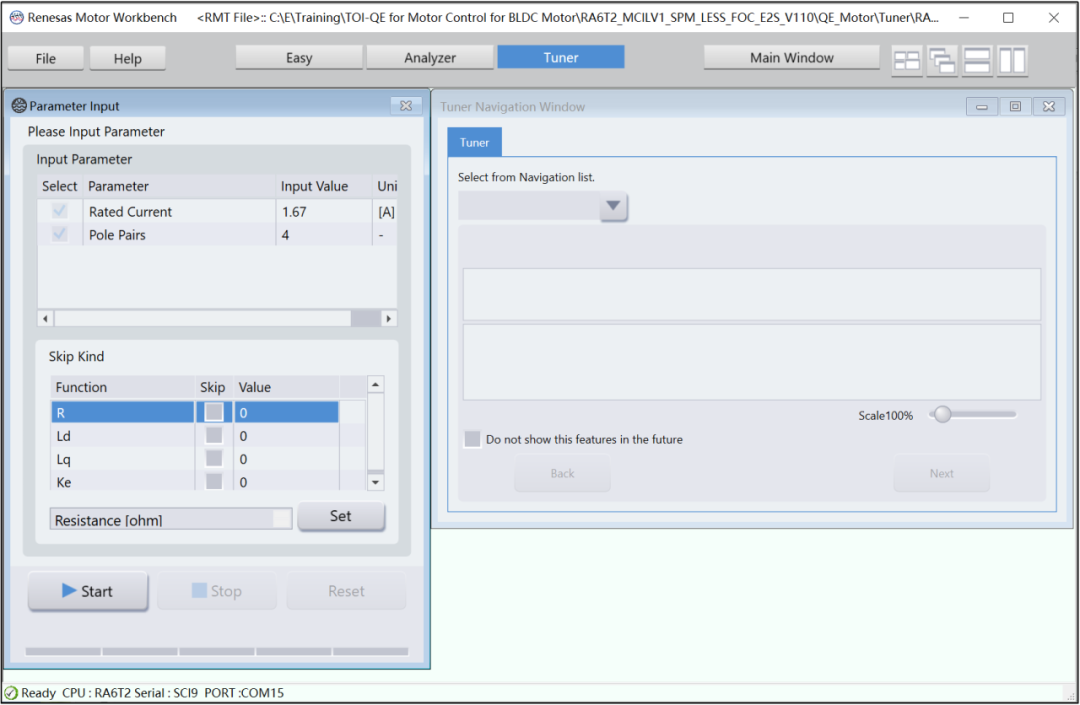Click the Ready status check icon
1080x705 pixels.
click(11, 693)
